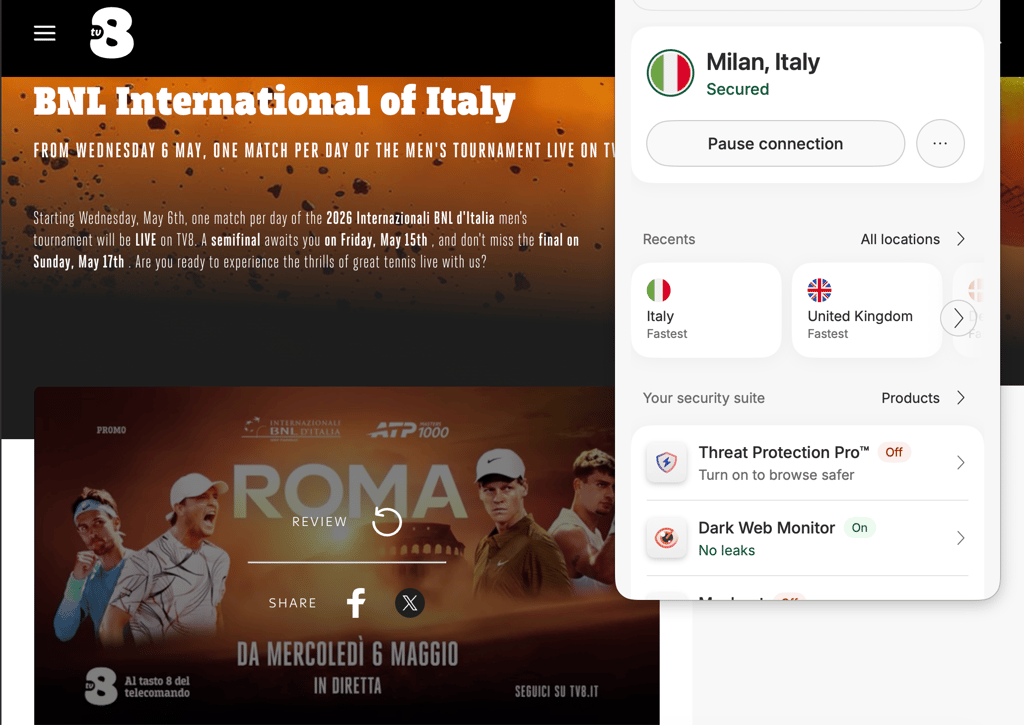Viewport: 1024px width, 725px height.
Task: Click the Italy flag in Recents
Action: tap(658, 290)
